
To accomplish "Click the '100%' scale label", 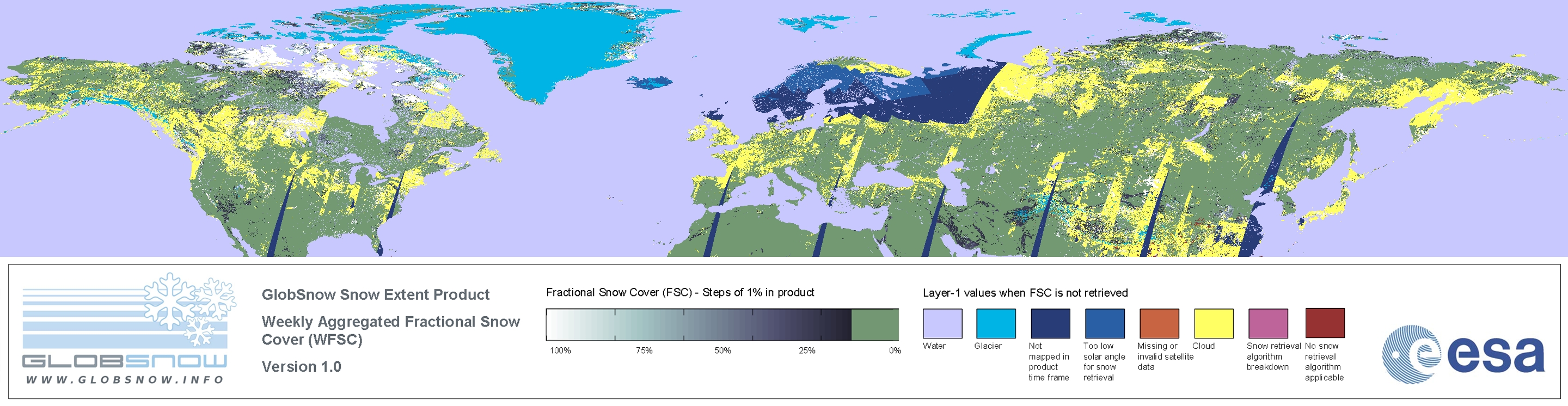I will (x=561, y=350).
